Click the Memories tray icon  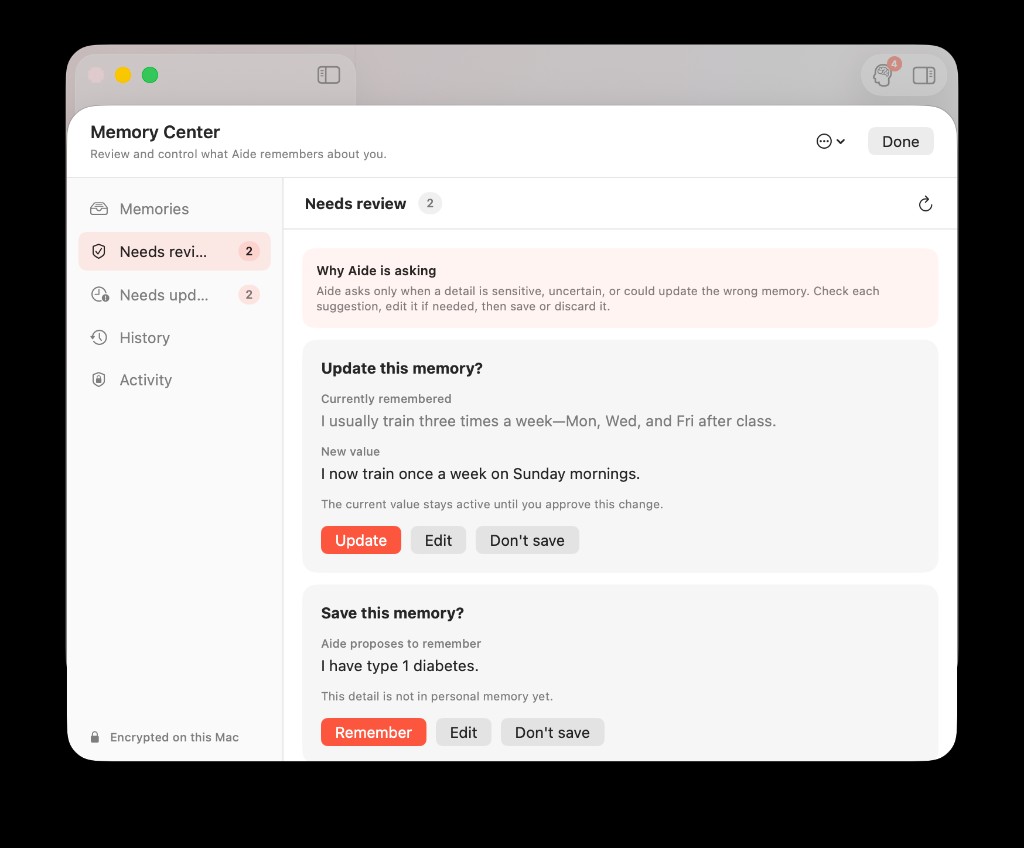pos(99,208)
